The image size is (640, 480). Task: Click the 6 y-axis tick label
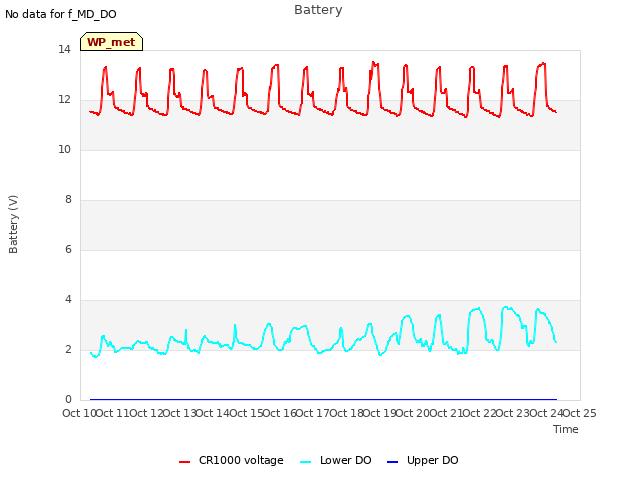pyautogui.click(x=68, y=249)
